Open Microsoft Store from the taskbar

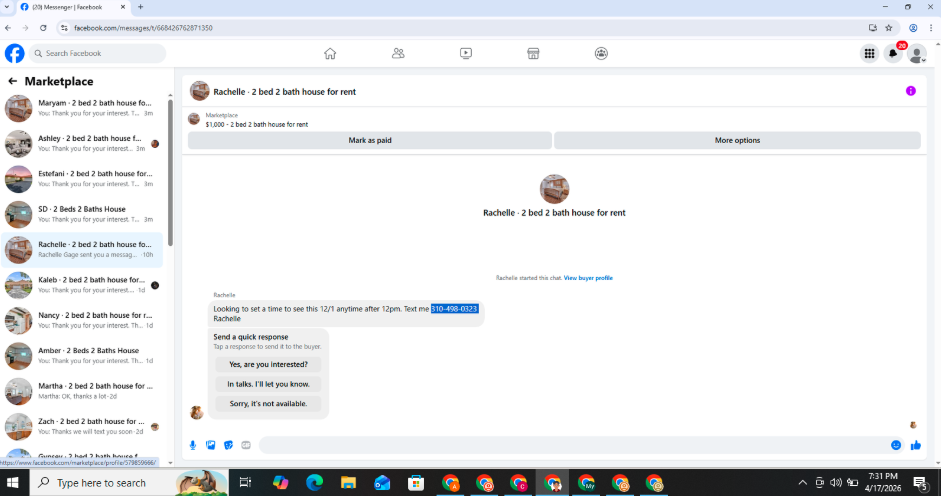[416, 483]
